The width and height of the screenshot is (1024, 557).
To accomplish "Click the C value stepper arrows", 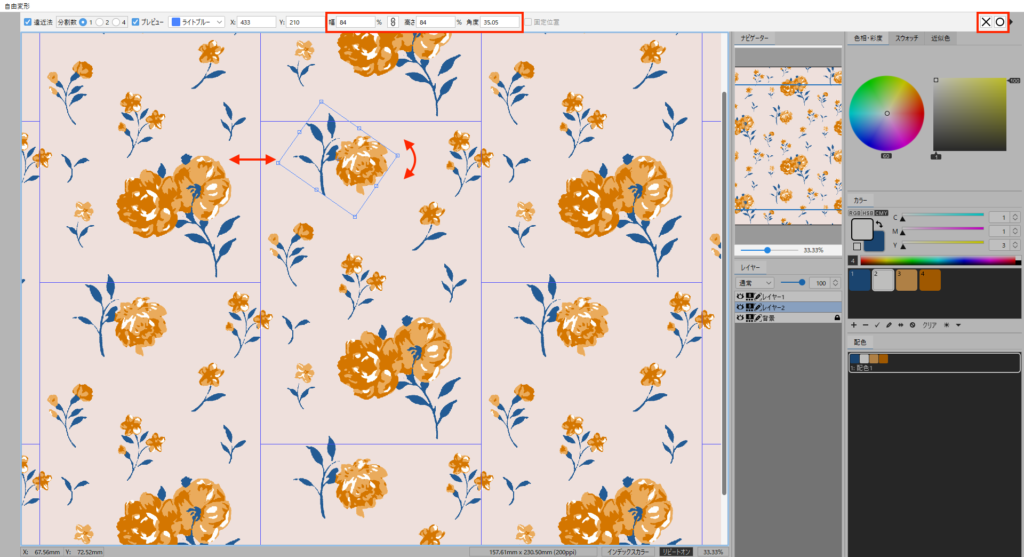I will point(1015,217).
